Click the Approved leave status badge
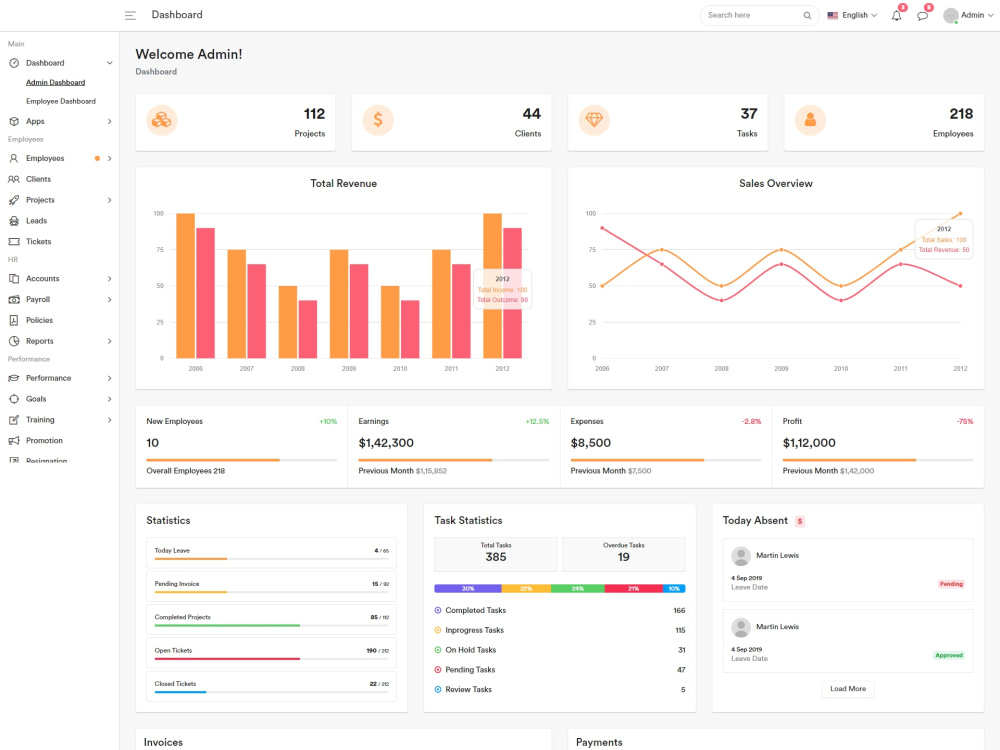1000x750 pixels. tap(949, 656)
